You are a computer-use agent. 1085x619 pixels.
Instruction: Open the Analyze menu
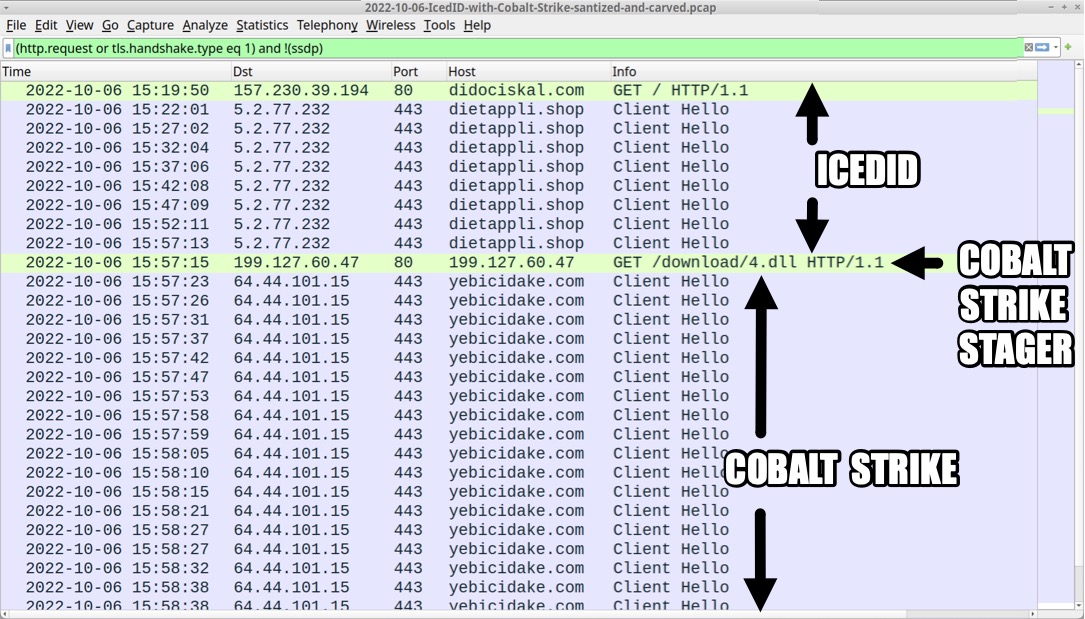point(205,26)
